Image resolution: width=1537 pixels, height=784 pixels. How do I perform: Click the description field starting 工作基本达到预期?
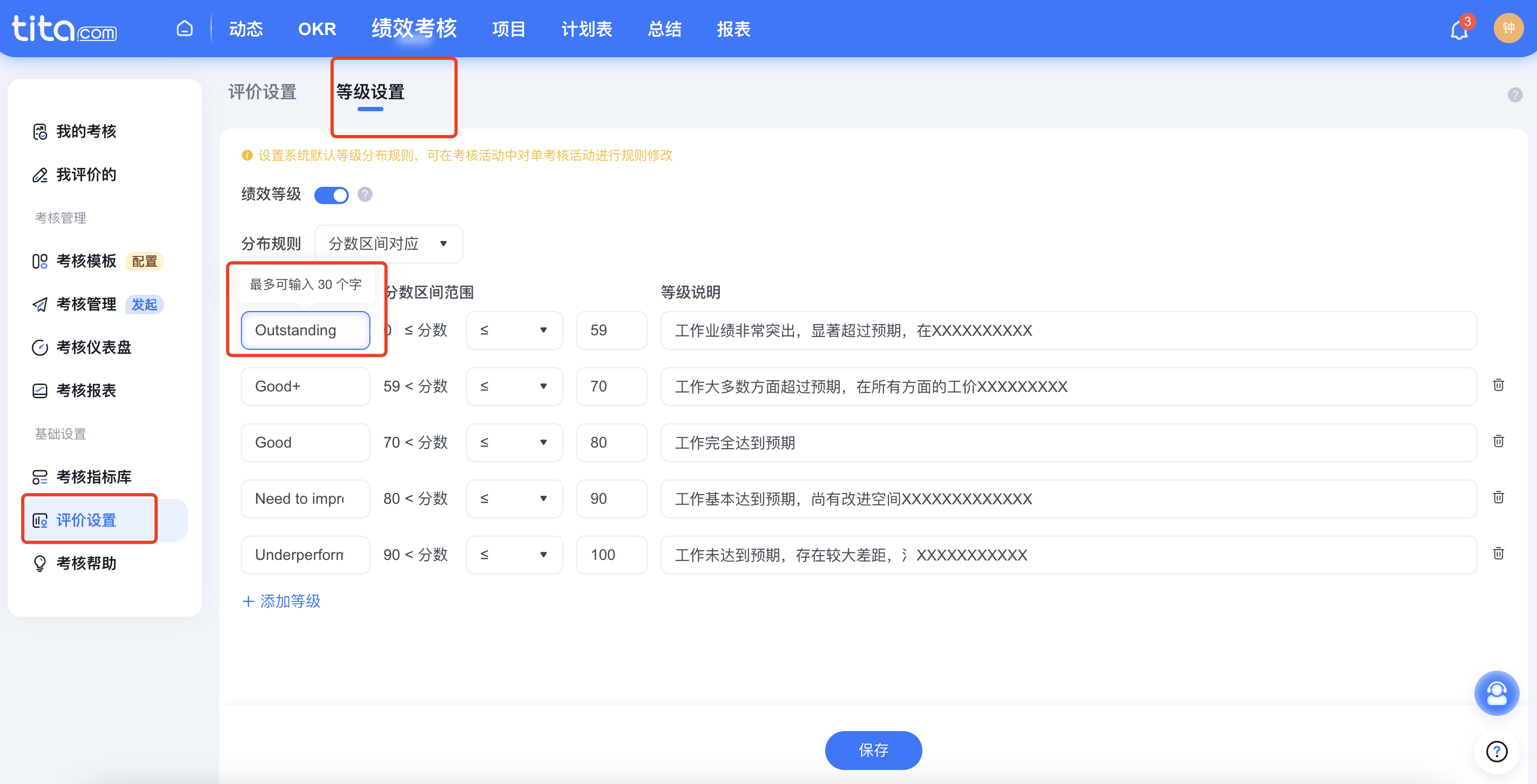click(x=1069, y=498)
